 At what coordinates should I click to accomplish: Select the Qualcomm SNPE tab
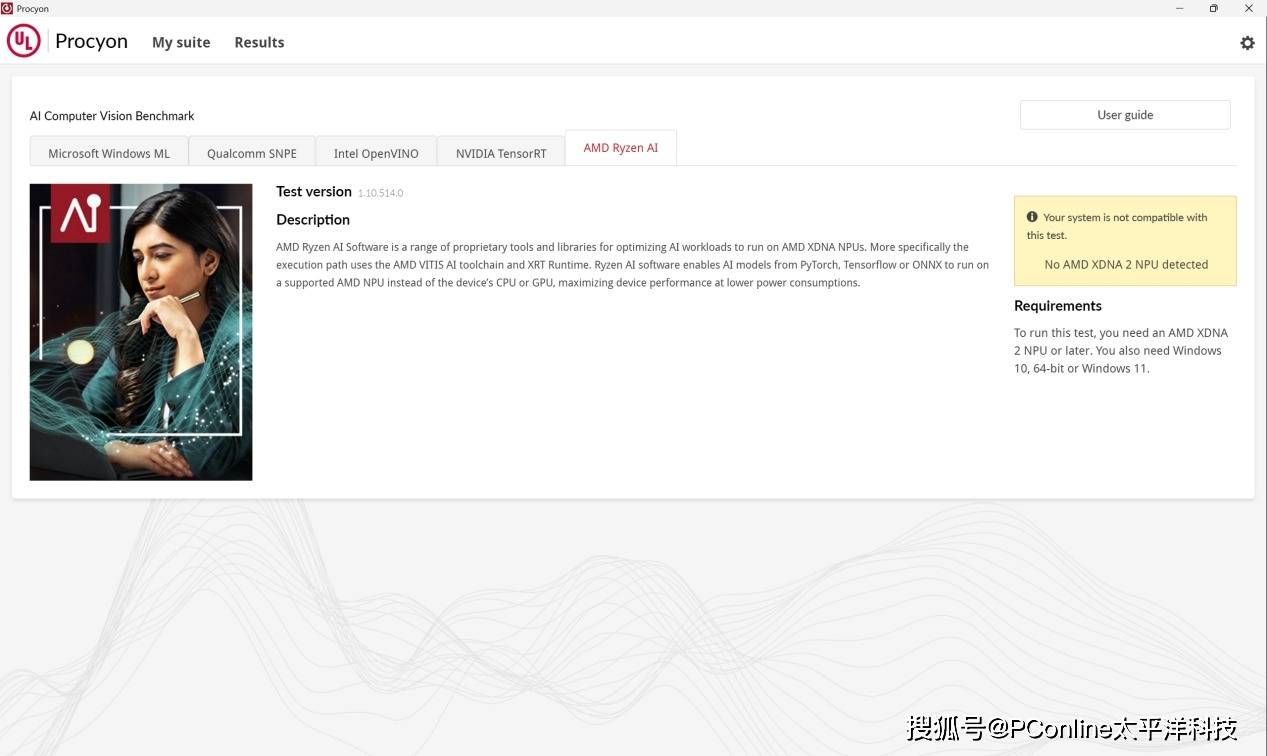coord(252,153)
